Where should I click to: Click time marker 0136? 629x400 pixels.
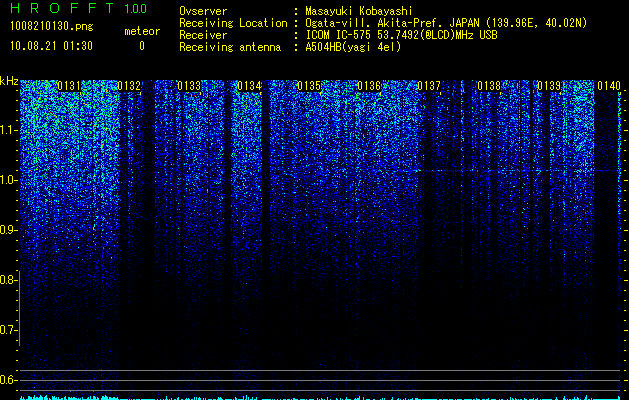coord(369,86)
